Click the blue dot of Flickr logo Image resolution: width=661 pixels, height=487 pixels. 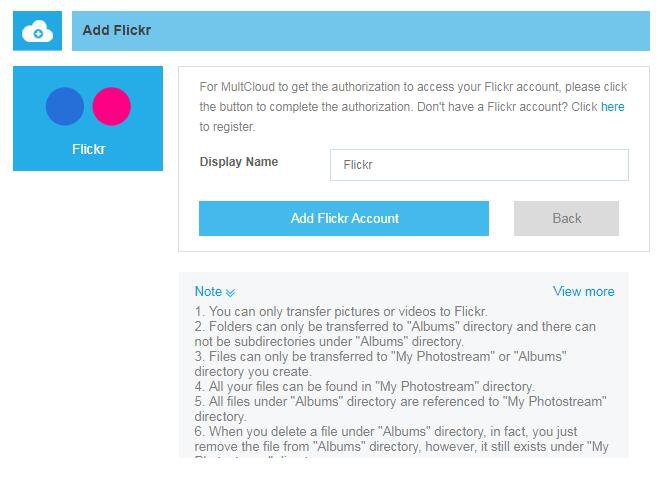(x=65, y=106)
